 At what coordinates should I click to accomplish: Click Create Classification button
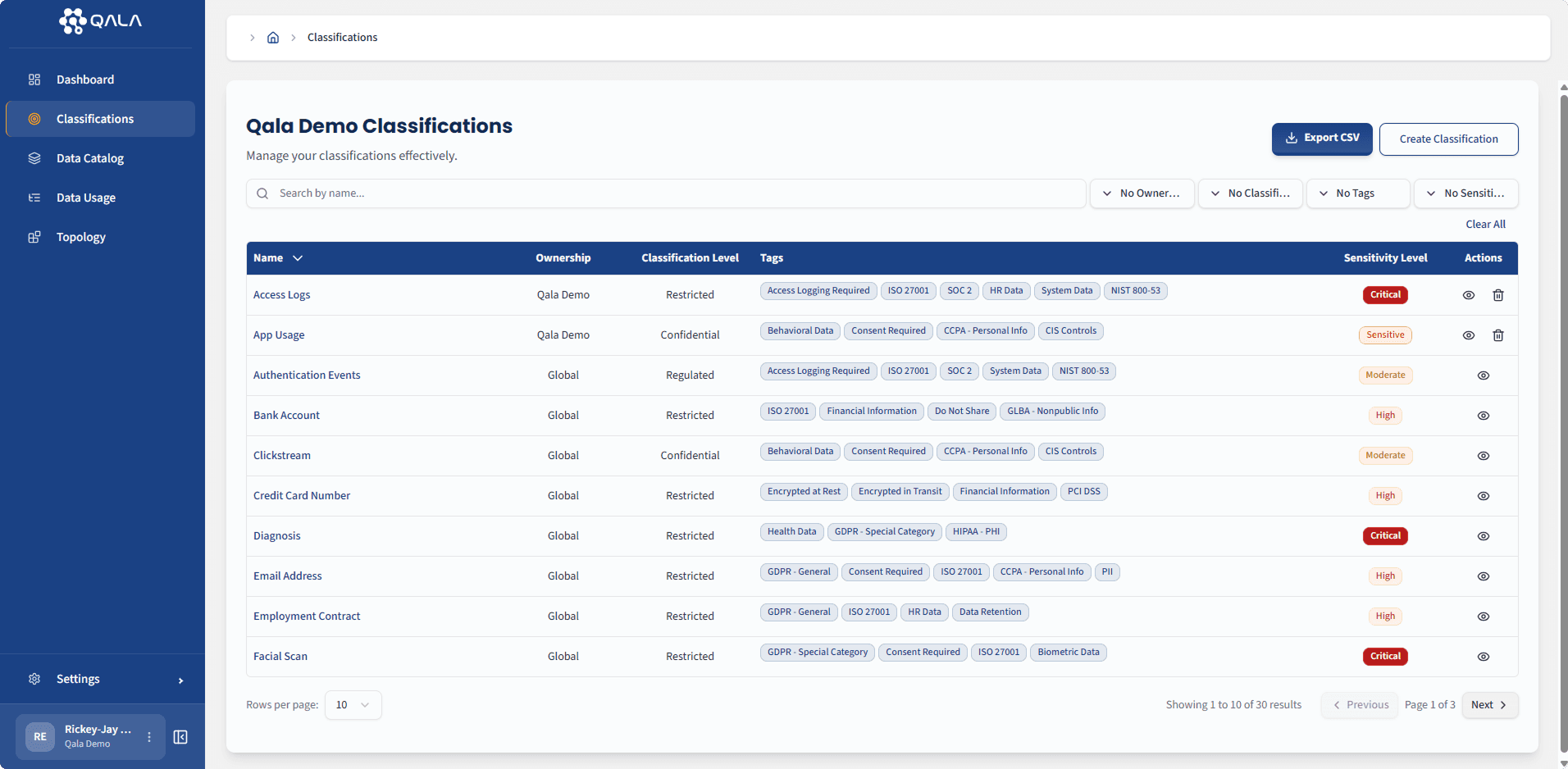click(x=1448, y=139)
